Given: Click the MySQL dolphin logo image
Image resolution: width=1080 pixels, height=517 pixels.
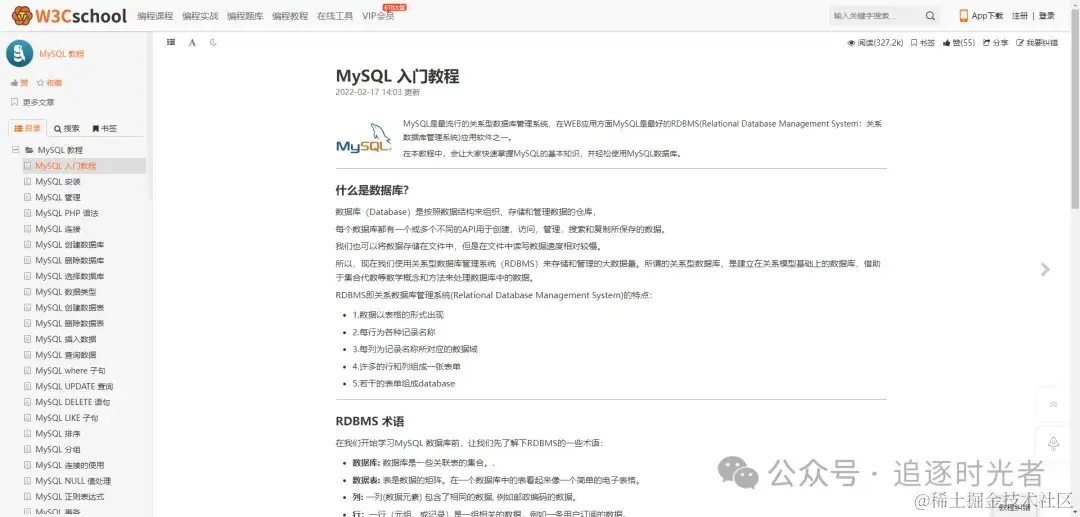Looking at the screenshot, I should click(364, 138).
